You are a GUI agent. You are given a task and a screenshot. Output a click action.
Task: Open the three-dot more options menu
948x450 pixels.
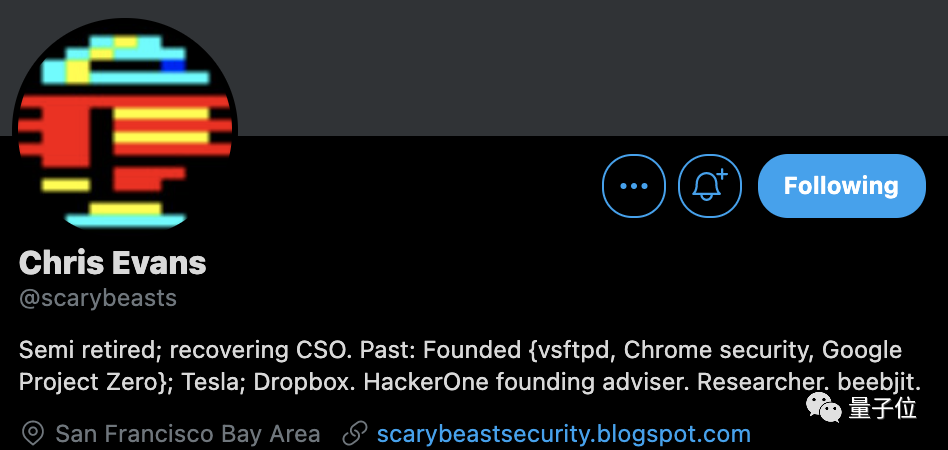point(634,186)
